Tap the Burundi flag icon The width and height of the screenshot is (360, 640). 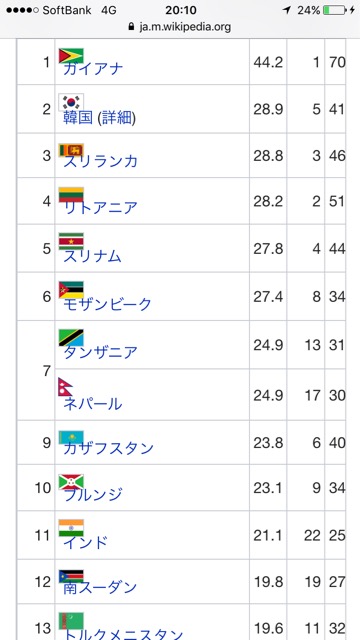point(71,482)
